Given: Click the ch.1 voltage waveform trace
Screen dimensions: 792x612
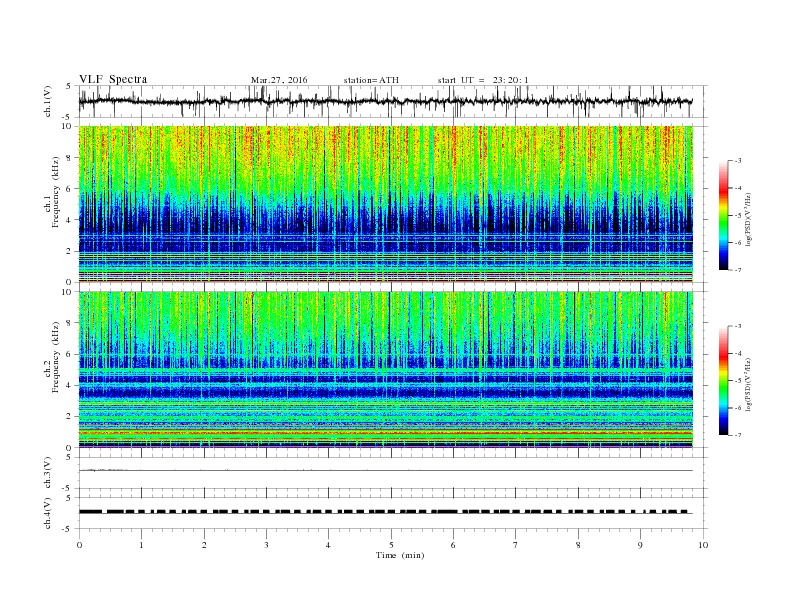Looking at the screenshot, I should [385, 101].
